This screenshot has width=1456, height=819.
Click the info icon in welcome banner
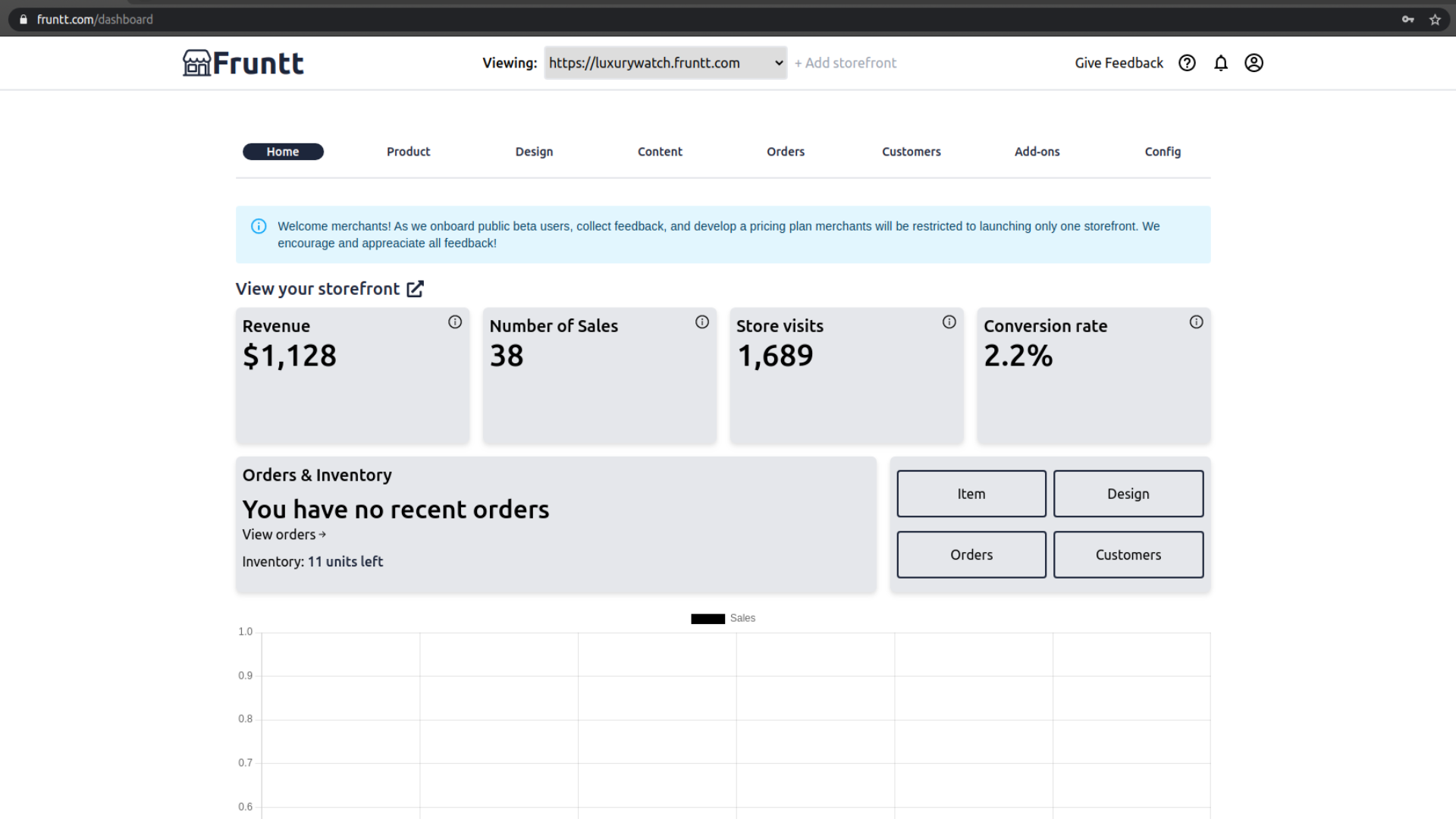259,226
